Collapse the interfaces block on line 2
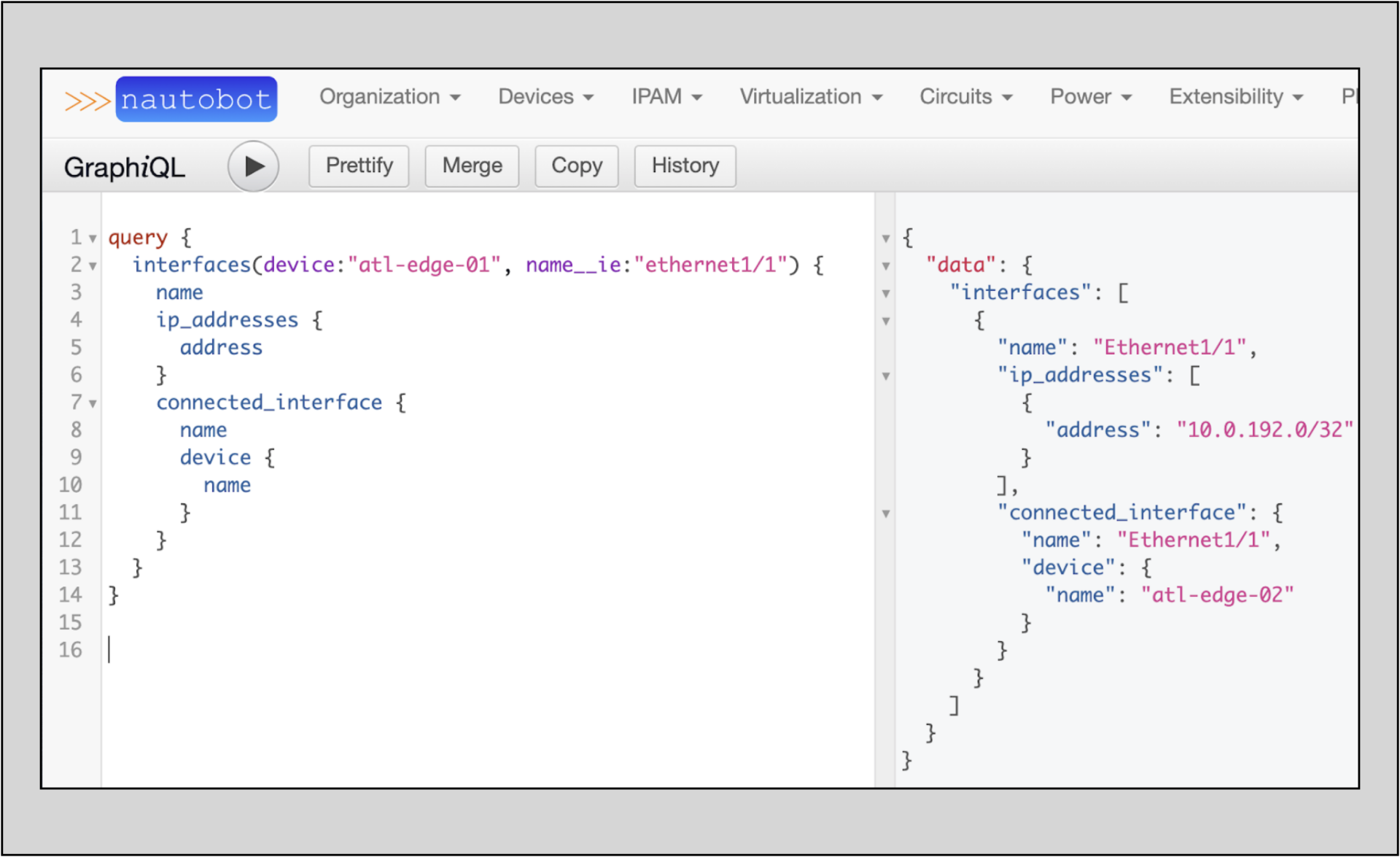The image size is (1400, 857). (x=93, y=265)
